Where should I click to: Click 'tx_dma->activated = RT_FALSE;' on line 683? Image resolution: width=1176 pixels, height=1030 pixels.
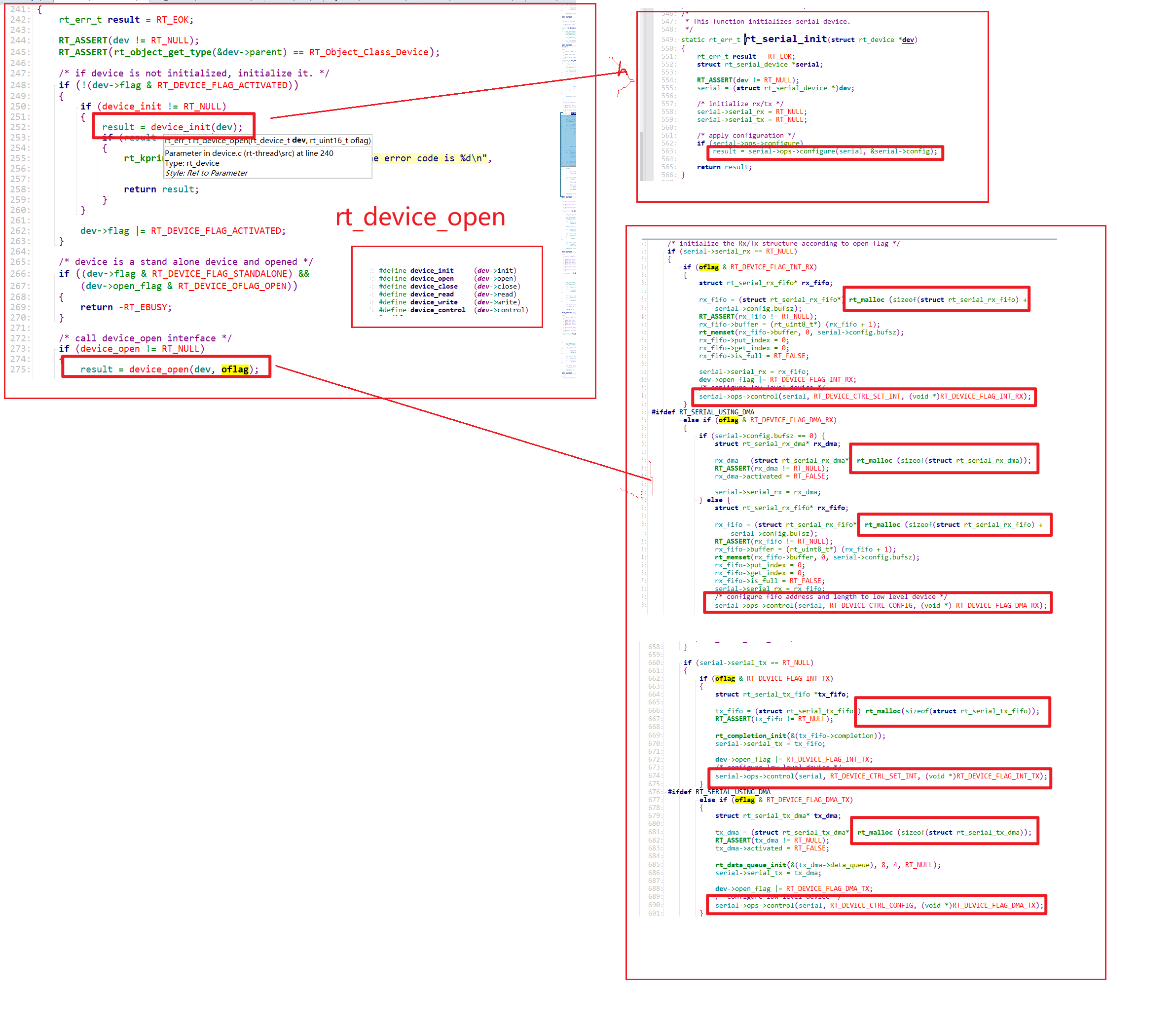[x=772, y=848]
